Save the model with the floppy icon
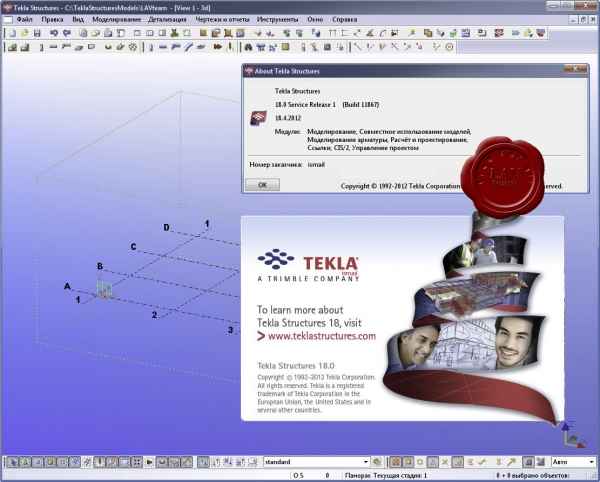Viewport: 600px width, 482px height. coord(37,33)
